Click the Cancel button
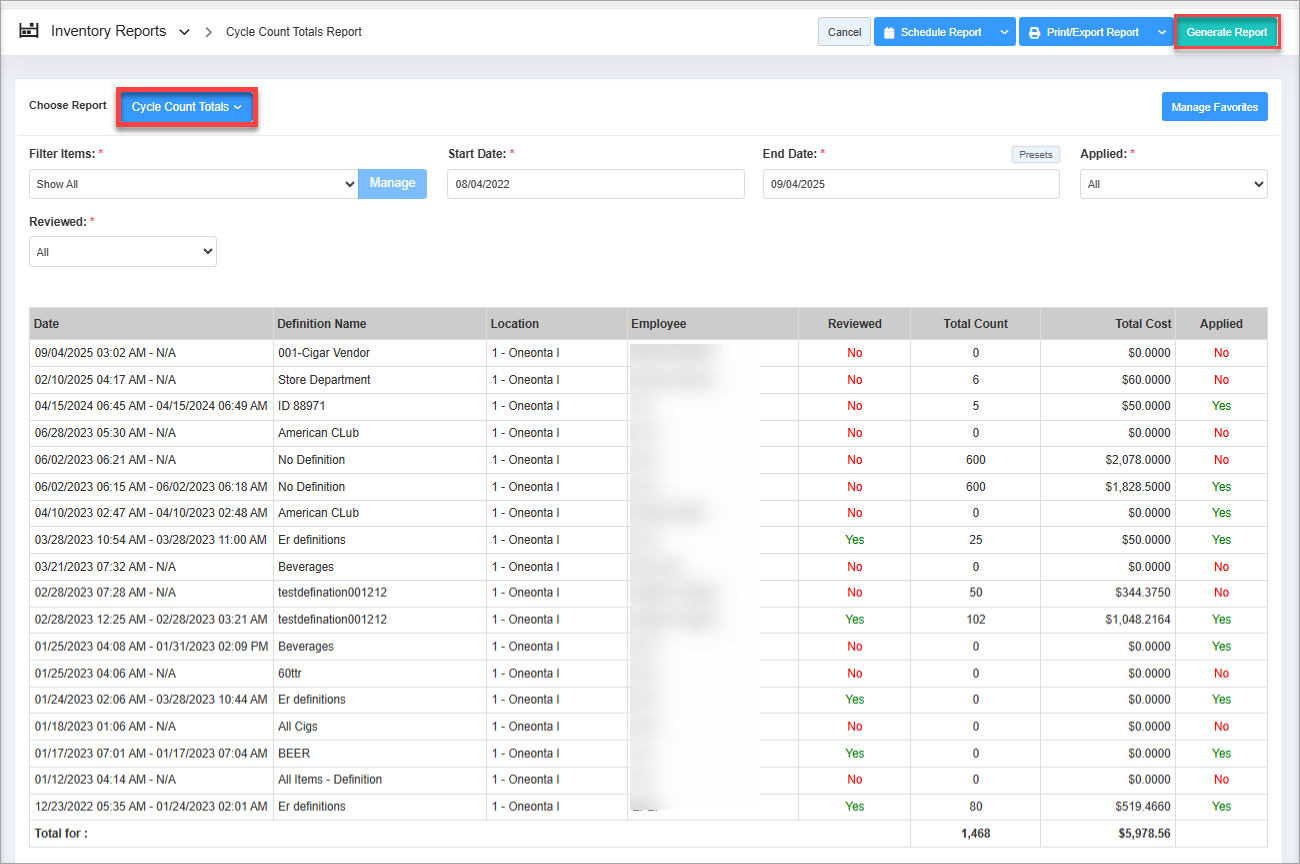 point(844,32)
